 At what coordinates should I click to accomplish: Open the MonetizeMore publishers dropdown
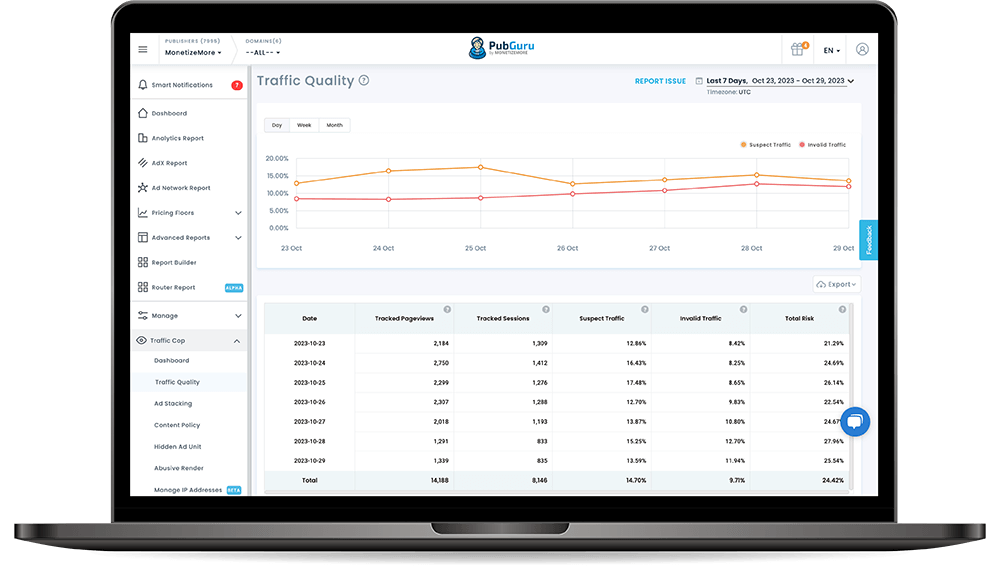[x=193, y=52]
